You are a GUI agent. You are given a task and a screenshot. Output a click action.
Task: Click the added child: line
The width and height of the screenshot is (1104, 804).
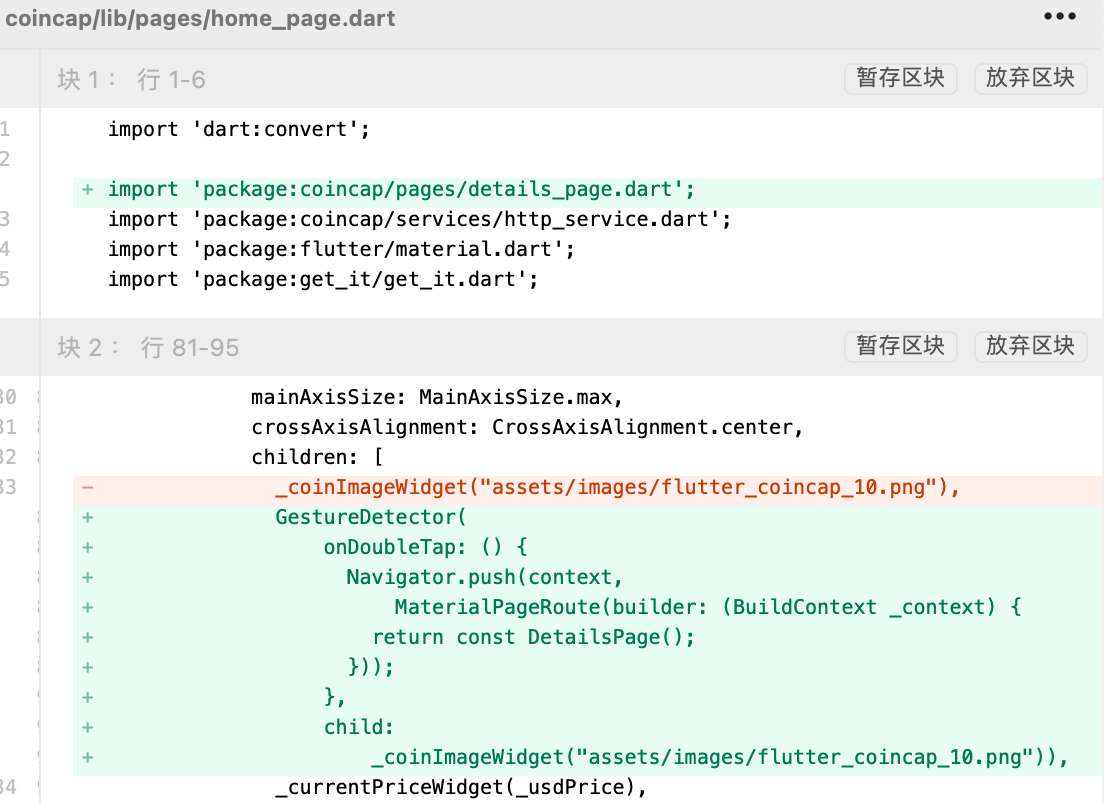(359, 728)
